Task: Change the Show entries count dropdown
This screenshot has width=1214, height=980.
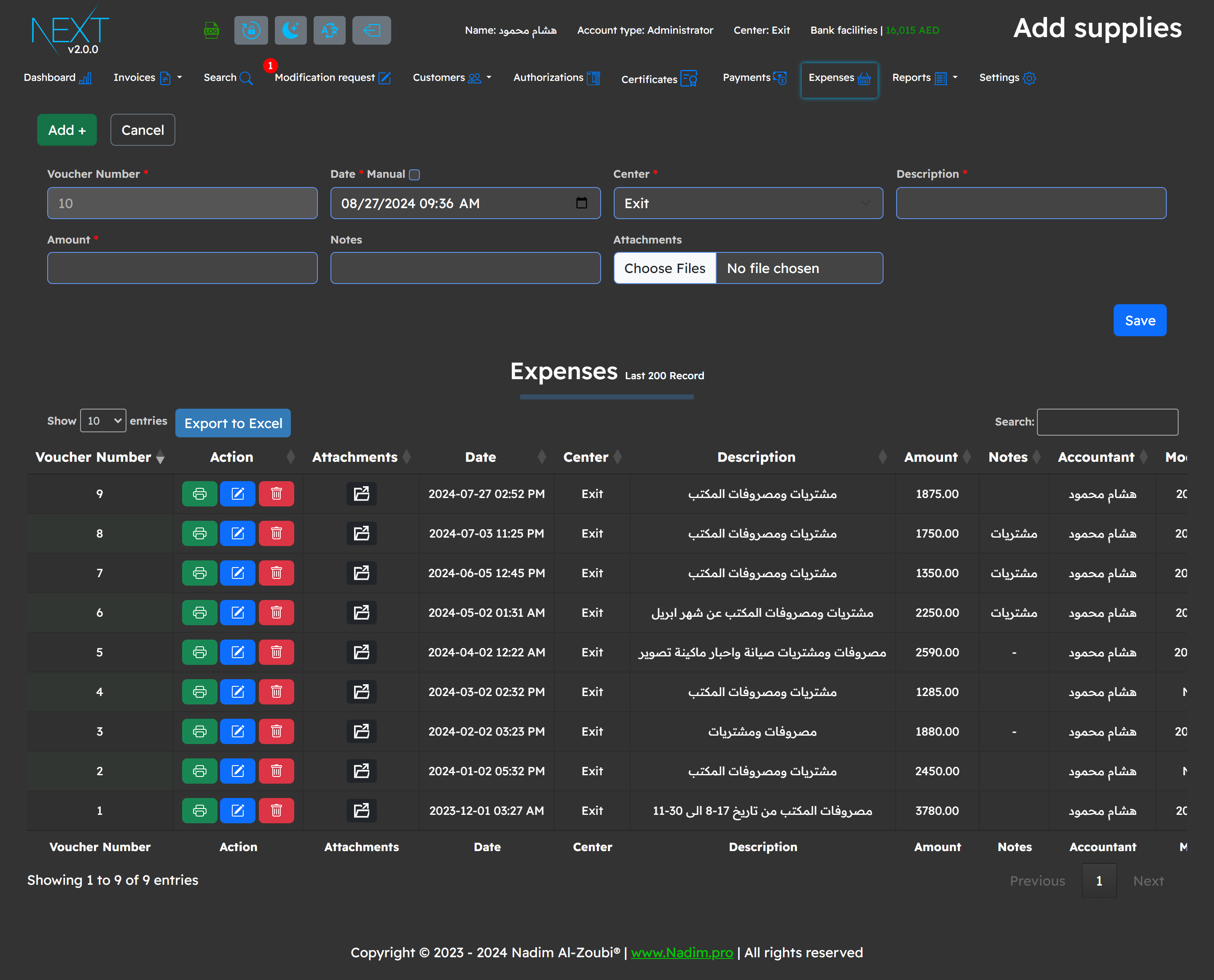Action: pos(103,420)
